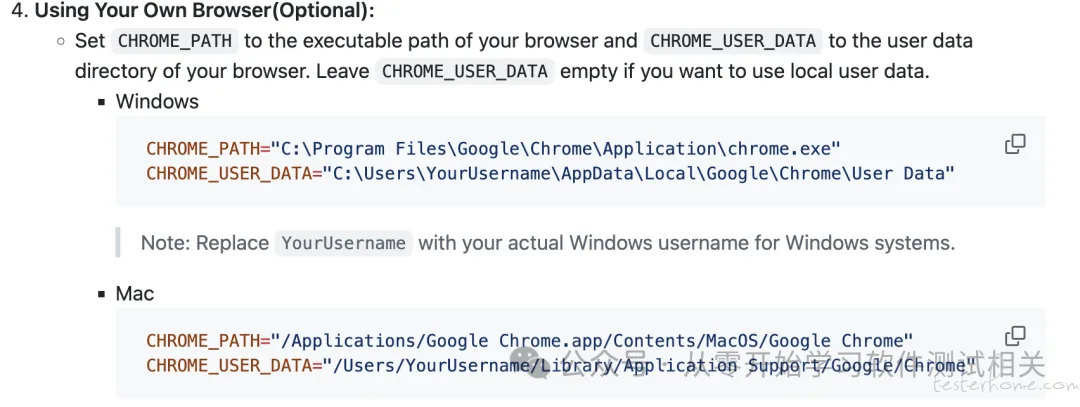The width and height of the screenshot is (1080, 407).
Task: Click the 'Using Your Own Browser(Optional)' heading
Action: click(205, 10)
